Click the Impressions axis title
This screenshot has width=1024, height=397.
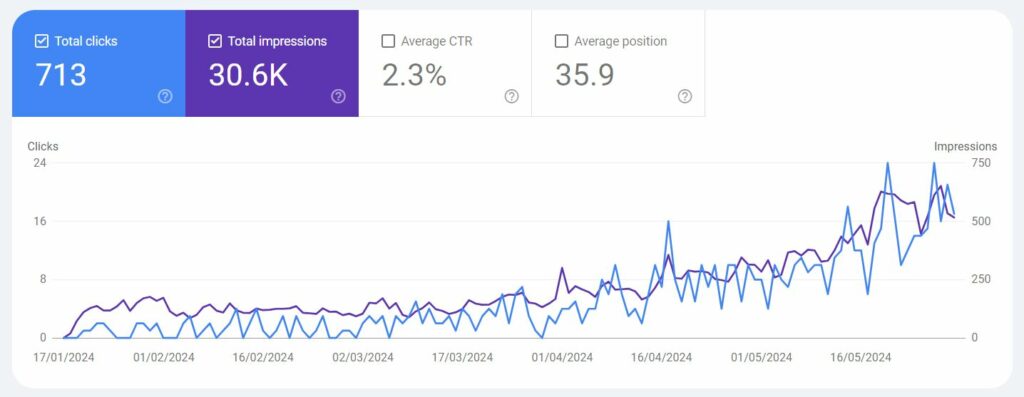(965, 146)
